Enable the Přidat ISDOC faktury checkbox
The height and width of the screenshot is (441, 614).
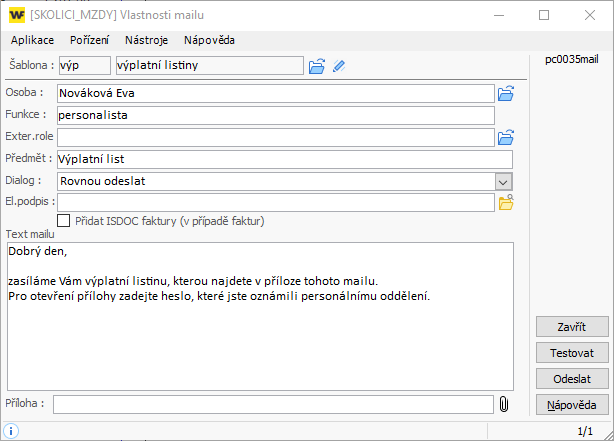(x=64, y=221)
